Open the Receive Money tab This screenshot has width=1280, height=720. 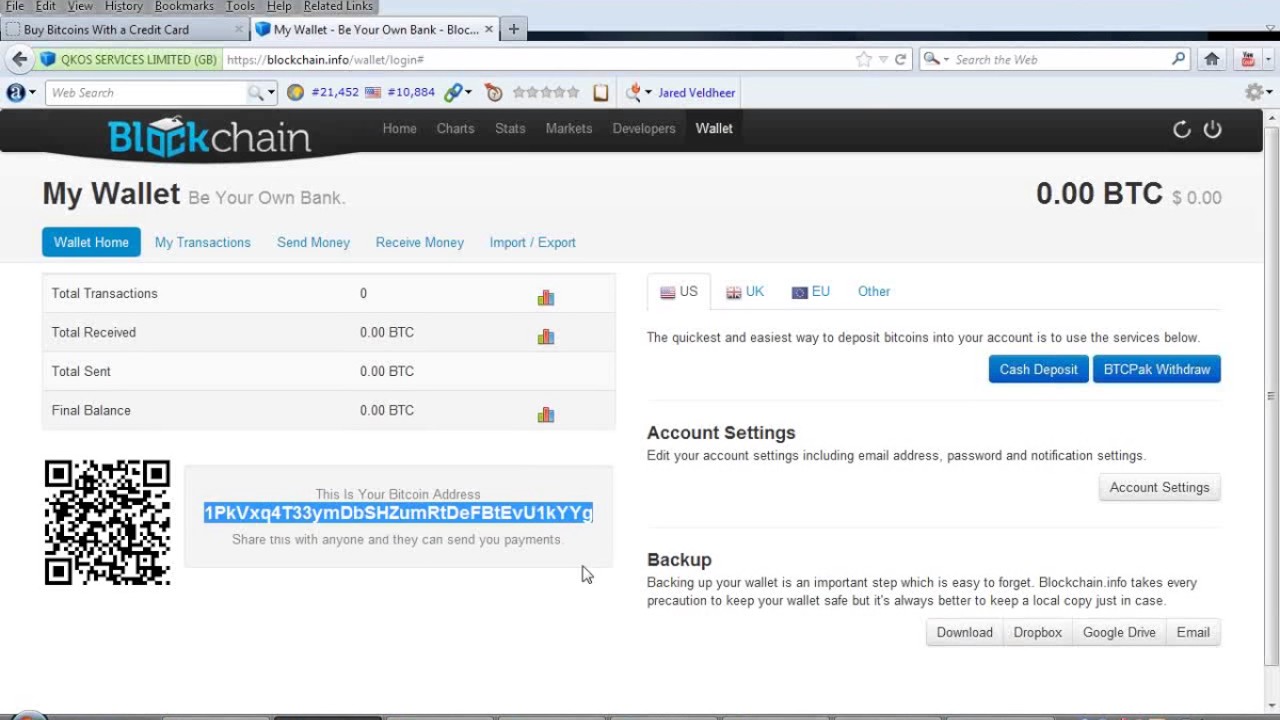pyautogui.click(x=419, y=242)
